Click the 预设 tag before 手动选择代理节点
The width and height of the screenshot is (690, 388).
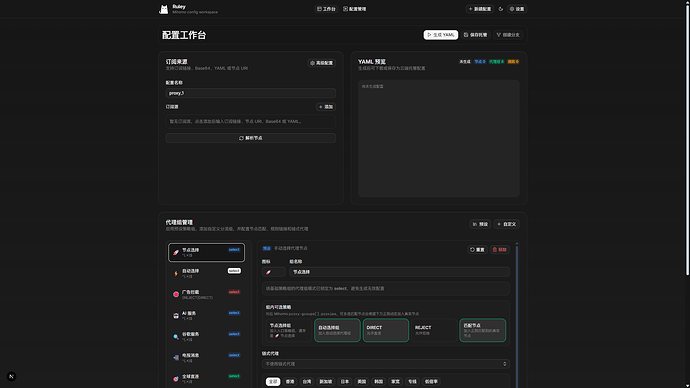pos(267,249)
